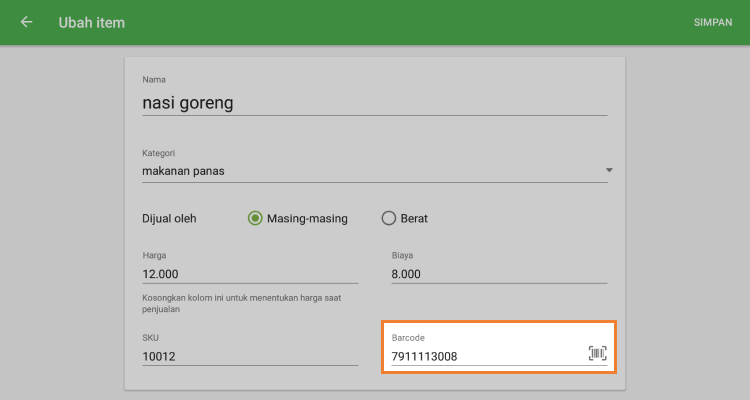This screenshot has width=750, height=400.
Task: Click the Dijual oleh label
Action: pyautogui.click(x=176, y=218)
